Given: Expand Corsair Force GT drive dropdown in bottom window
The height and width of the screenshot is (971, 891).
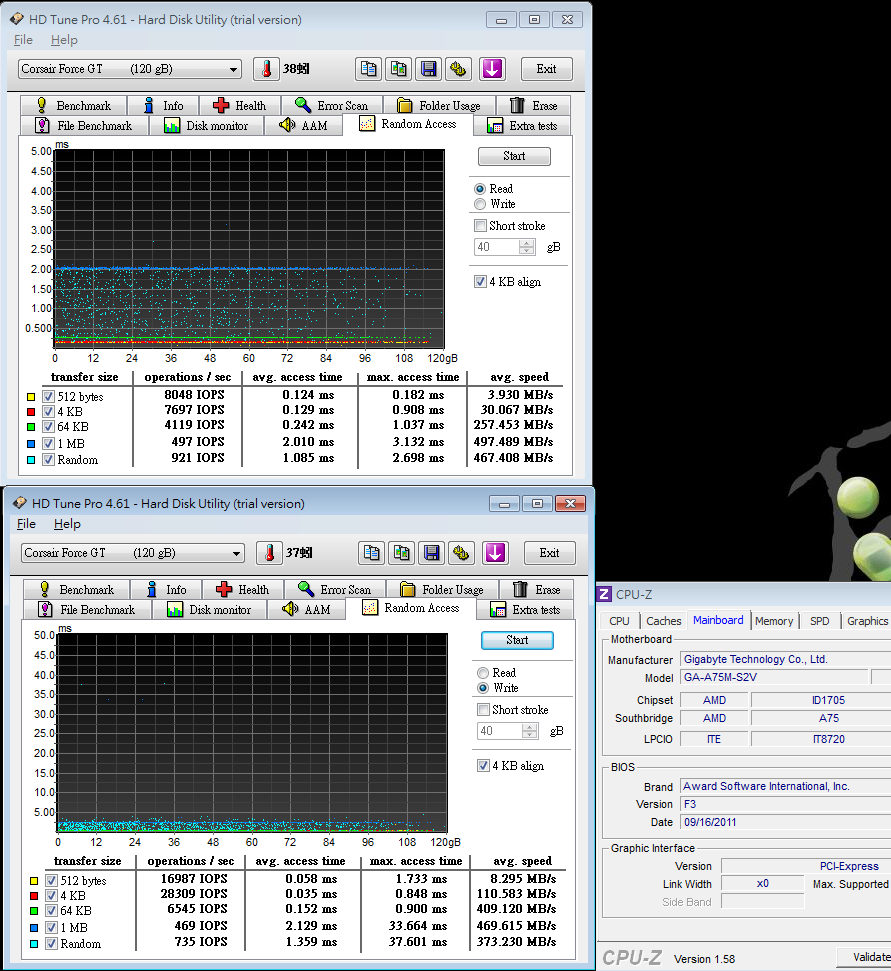Looking at the screenshot, I should [236, 553].
